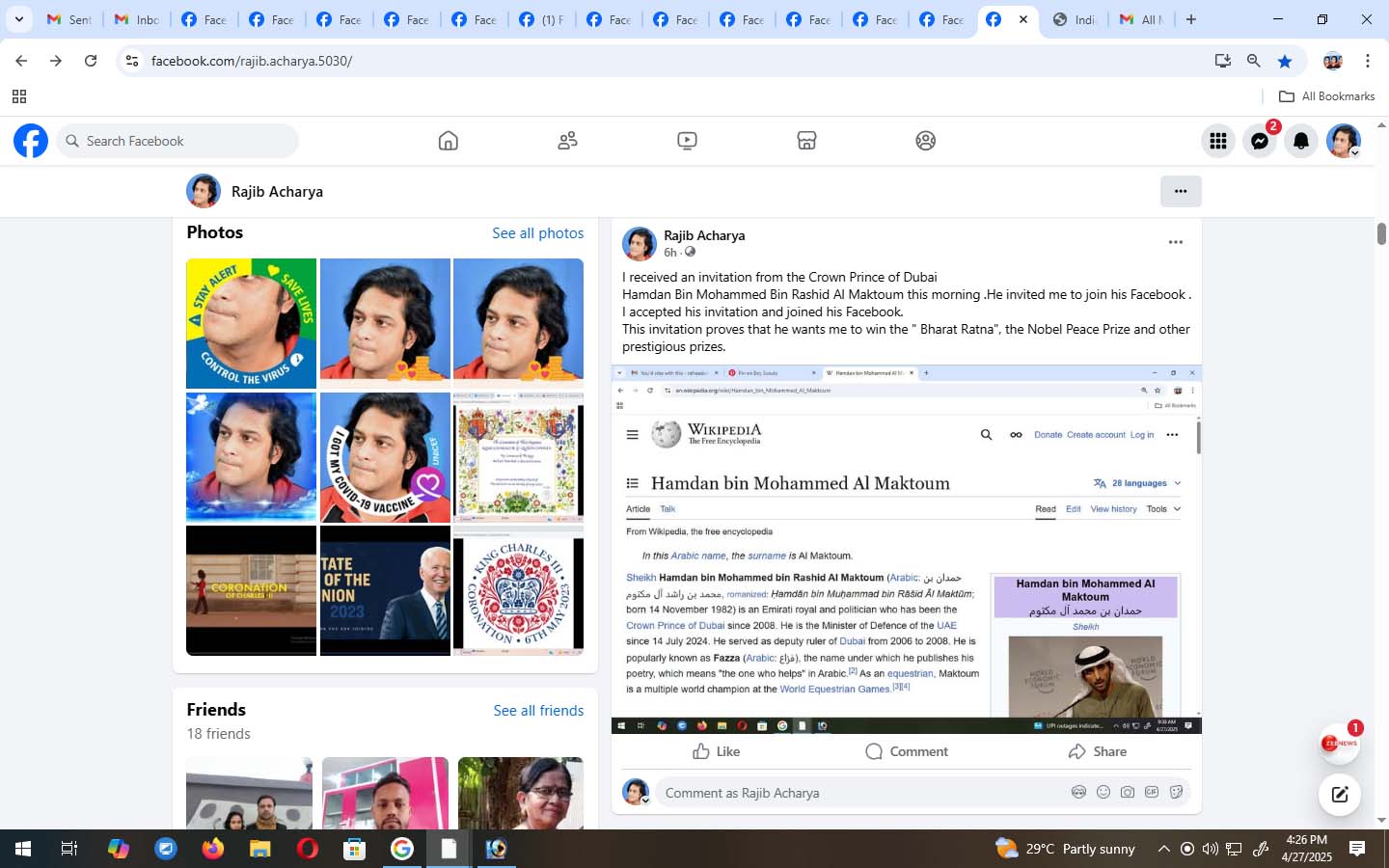Image resolution: width=1389 pixels, height=868 pixels.
Task: Click the browser forward arrow
Action: (x=56, y=61)
